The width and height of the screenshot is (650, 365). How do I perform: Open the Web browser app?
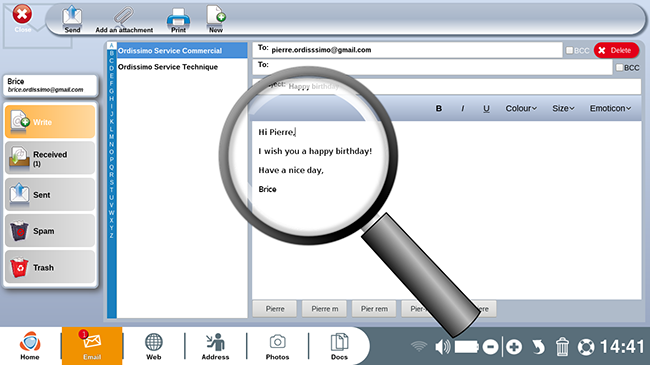tap(153, 346)
